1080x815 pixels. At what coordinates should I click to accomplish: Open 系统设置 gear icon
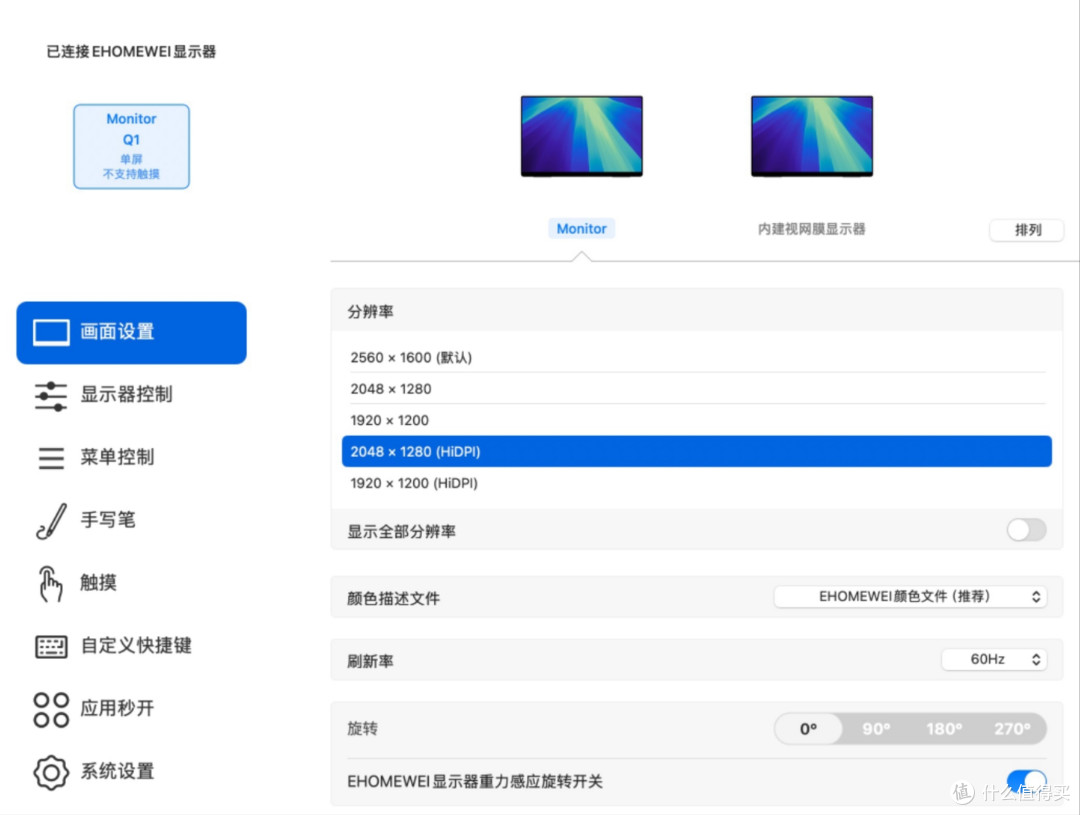tap(51, 772)
